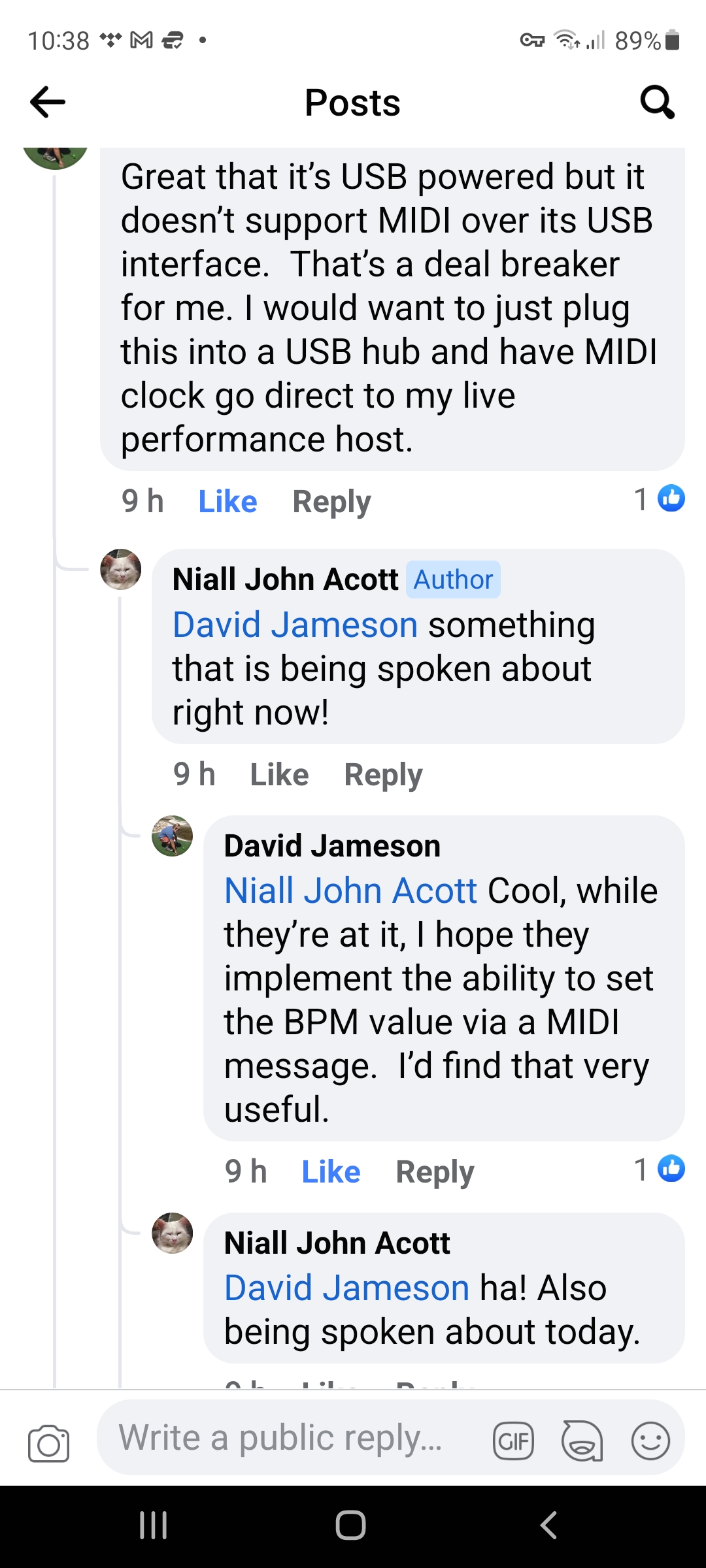706x1568 pixels.
Task: Open Niall John Acott's cat profile picture
Action: (x=120, y=569)
